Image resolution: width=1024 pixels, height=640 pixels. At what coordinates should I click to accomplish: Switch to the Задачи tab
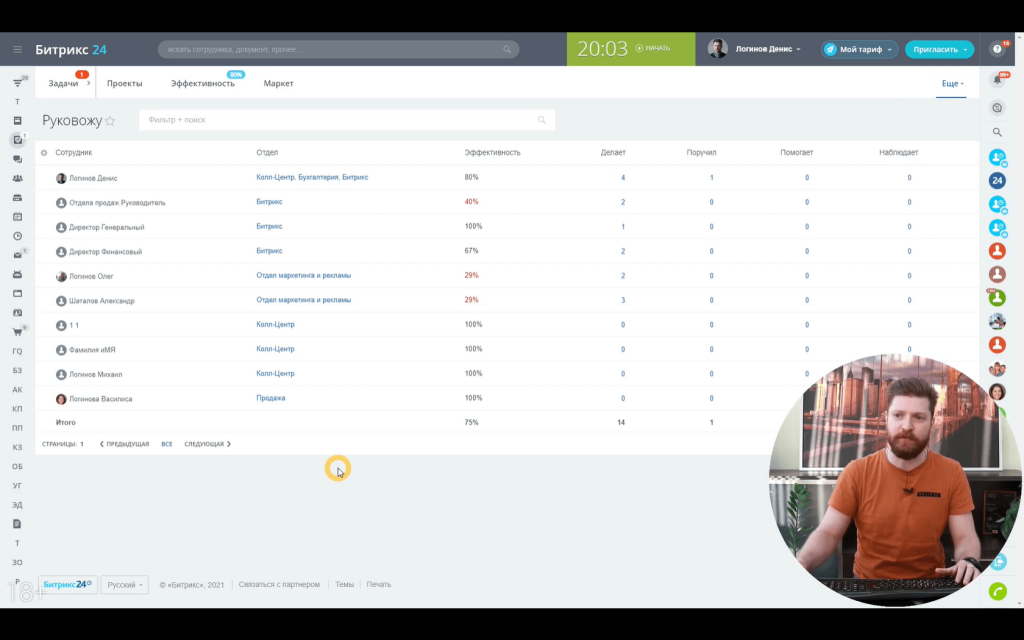pos(63,84)
